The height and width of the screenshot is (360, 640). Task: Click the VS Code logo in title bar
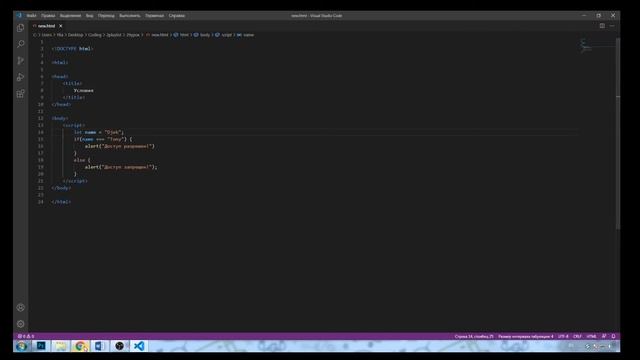(x=19, y=16)
